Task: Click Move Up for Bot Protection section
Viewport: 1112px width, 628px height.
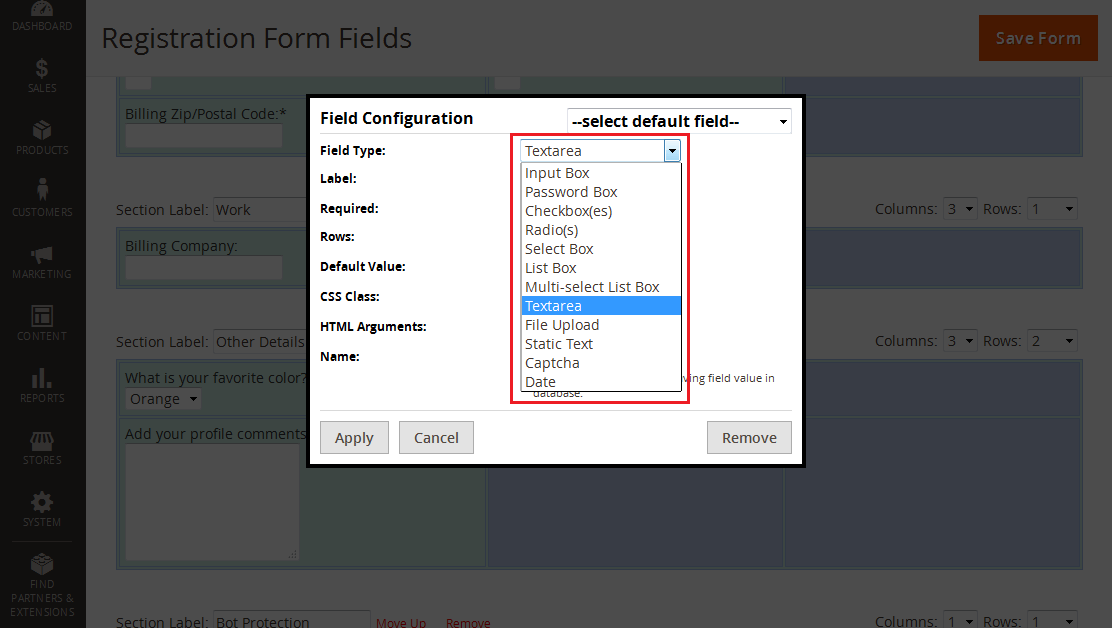Action: [401, 621]
